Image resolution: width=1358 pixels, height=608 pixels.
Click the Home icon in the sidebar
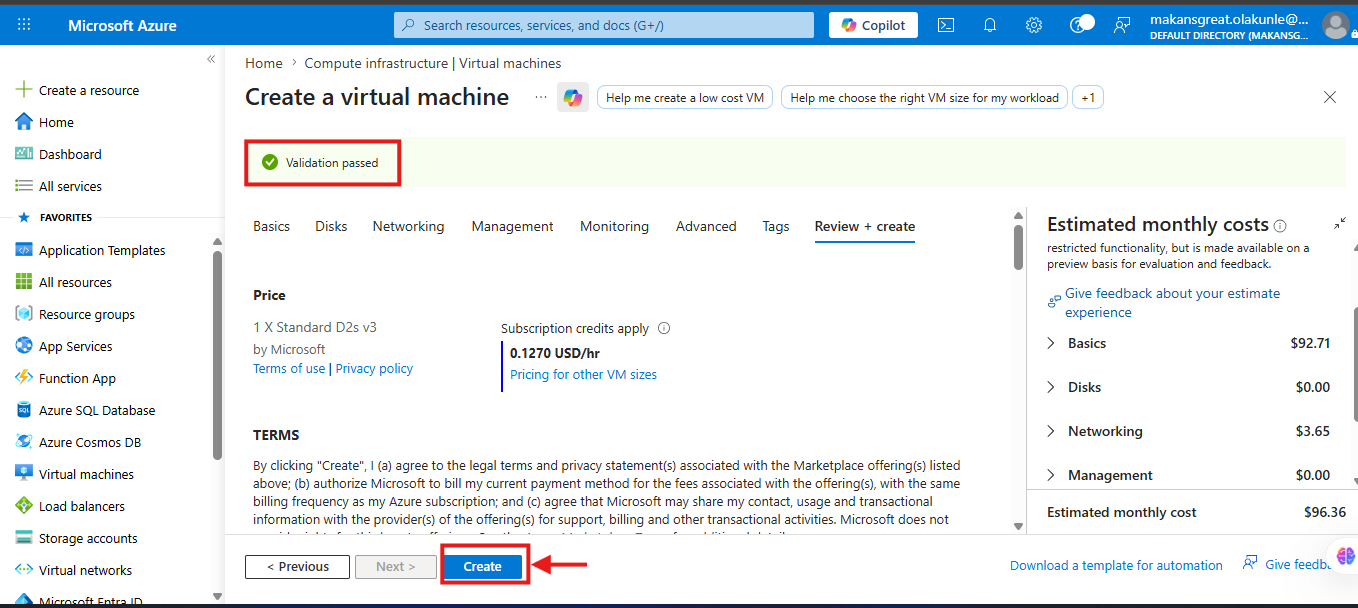point(24,122)
